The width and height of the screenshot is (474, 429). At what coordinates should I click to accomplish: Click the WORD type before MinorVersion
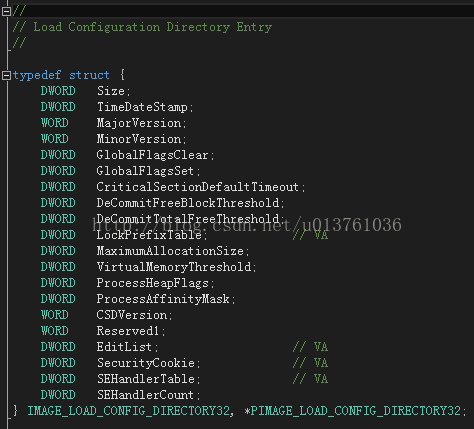click(55, 139)
